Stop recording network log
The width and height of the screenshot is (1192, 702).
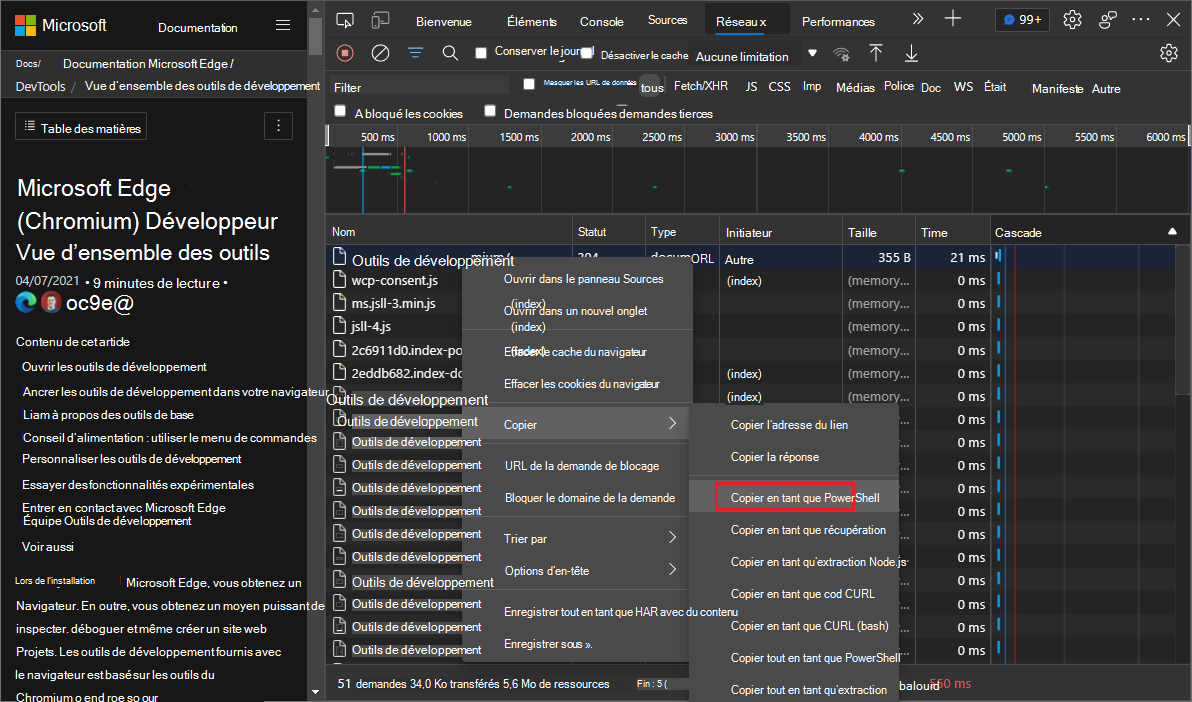345,52
